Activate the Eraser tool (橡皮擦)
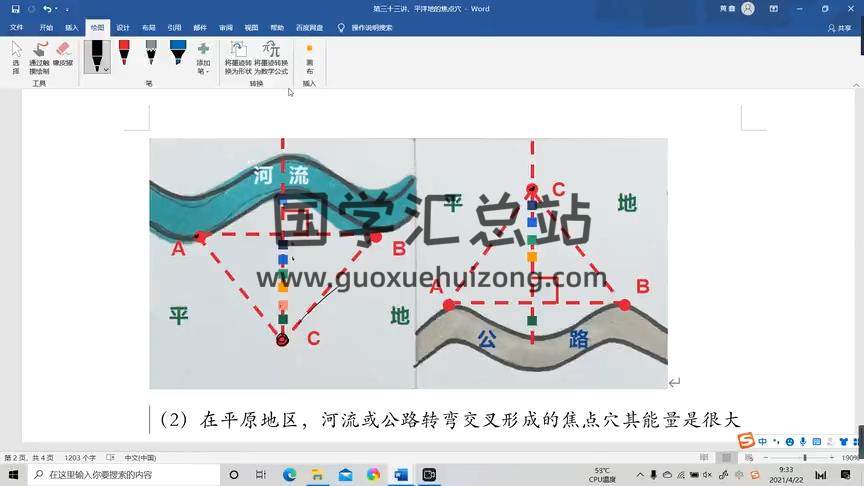The image size is (864, 486). point(64,58)
